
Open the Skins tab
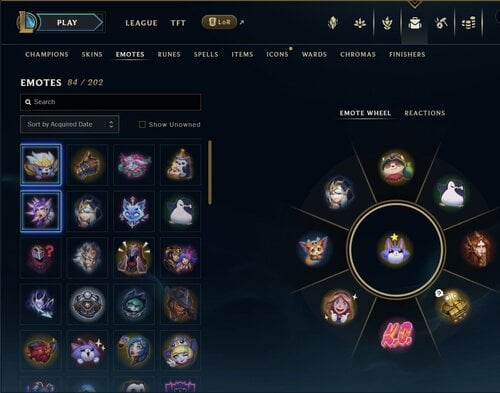point(92,54)
